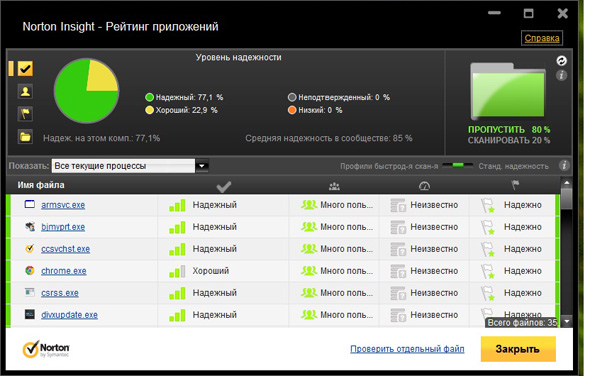Click ПРОПУСТИТЬ 80 % text
This screenshot has height=376, width=590.
[x=509, y=129]
